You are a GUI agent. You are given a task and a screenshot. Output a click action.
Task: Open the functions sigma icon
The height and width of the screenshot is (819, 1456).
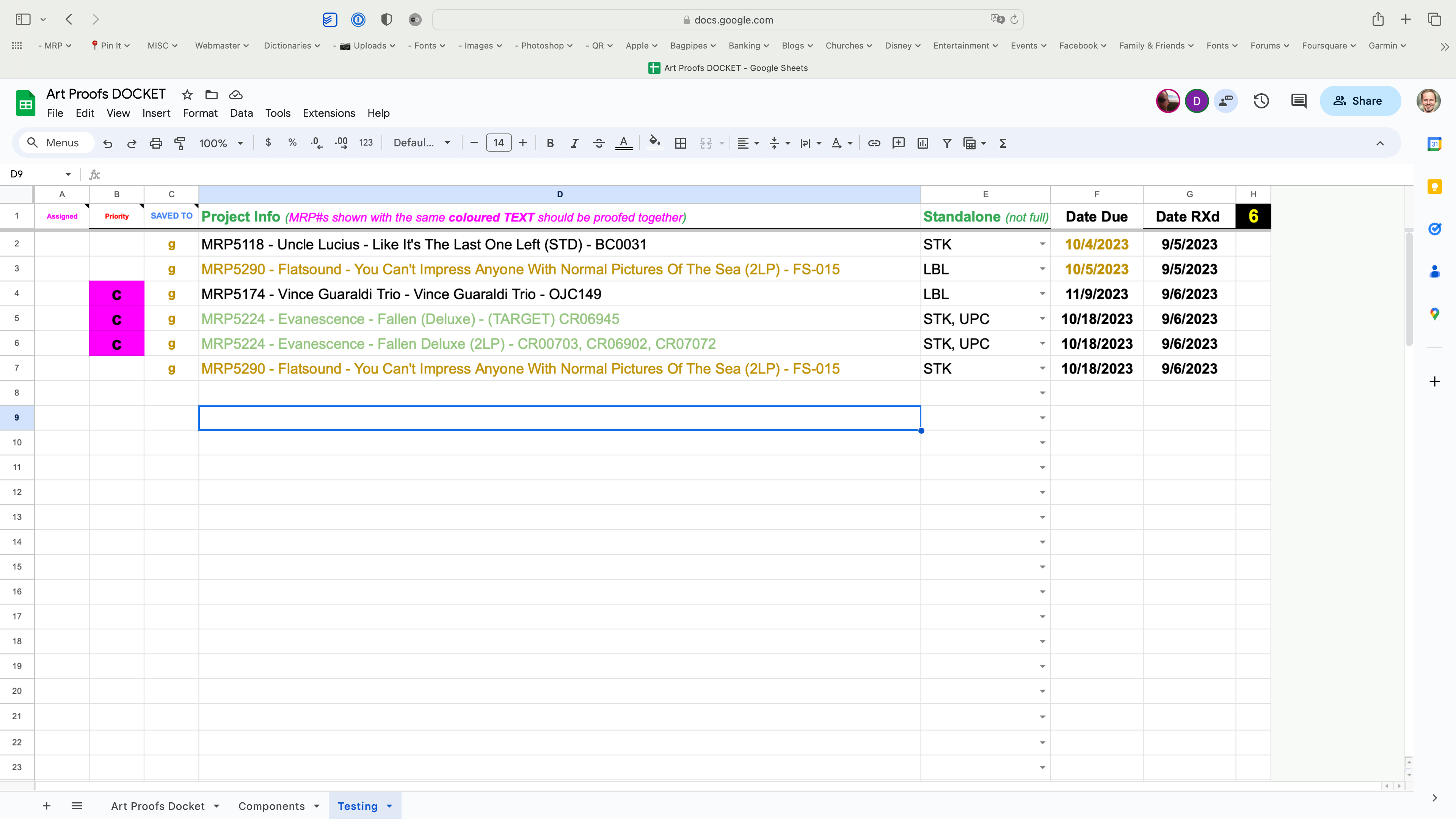1003,143
